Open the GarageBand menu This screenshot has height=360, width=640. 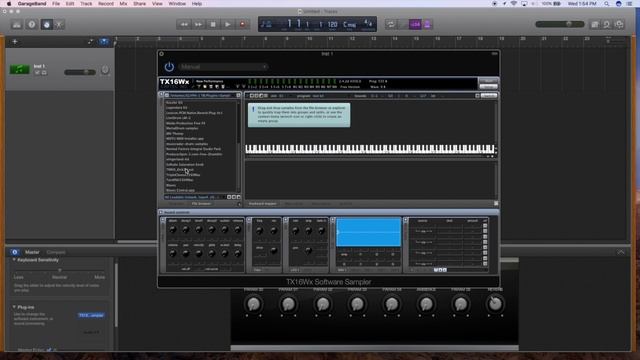point(32,4)
